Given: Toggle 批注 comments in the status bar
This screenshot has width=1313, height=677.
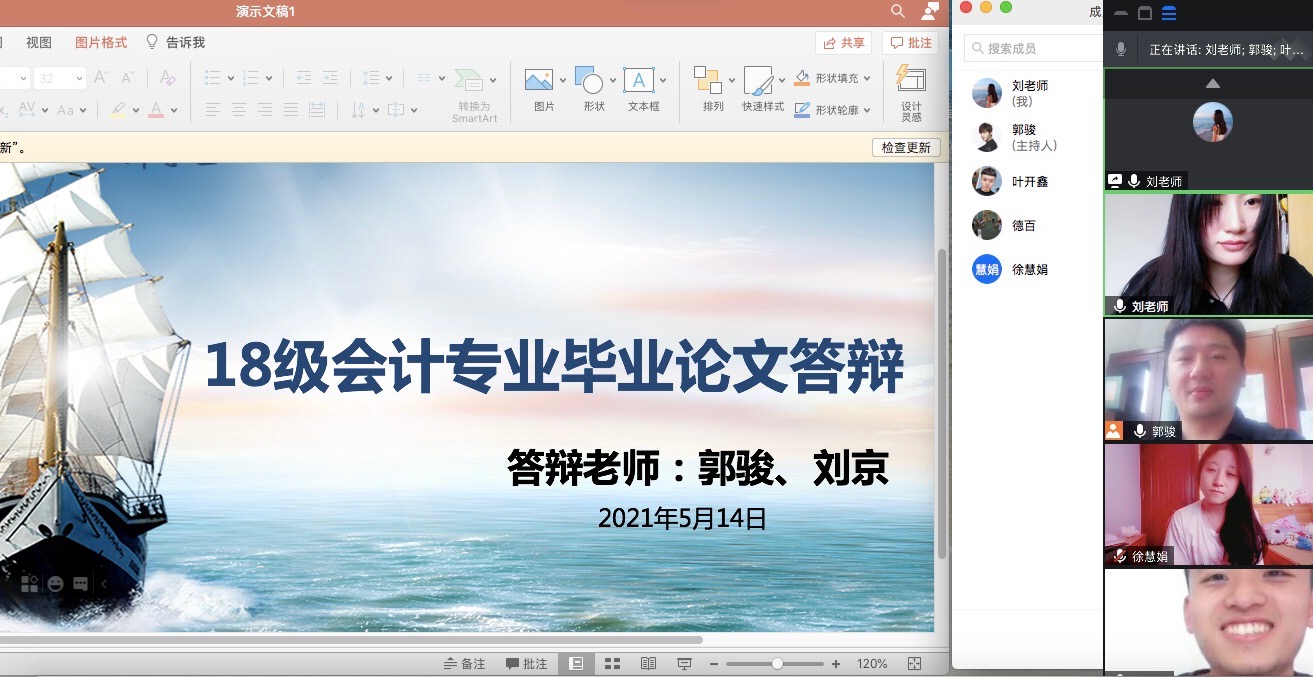Looking at the screenshot, I should (527, 664).
